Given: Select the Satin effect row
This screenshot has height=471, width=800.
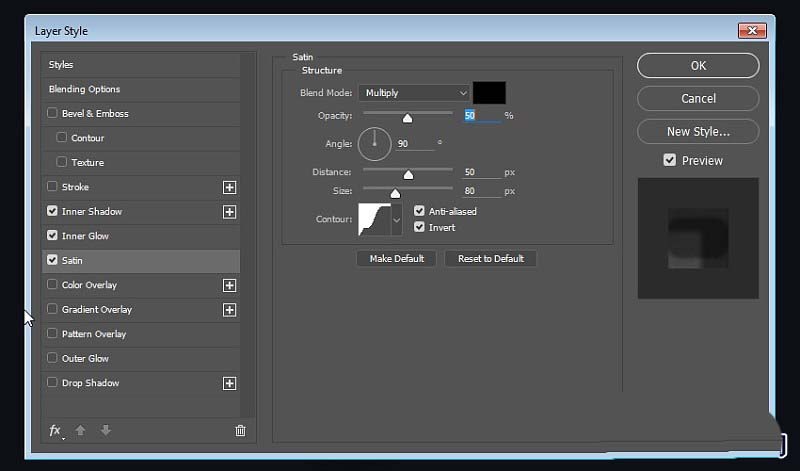Looking at the screenshot, I should 140,261.
